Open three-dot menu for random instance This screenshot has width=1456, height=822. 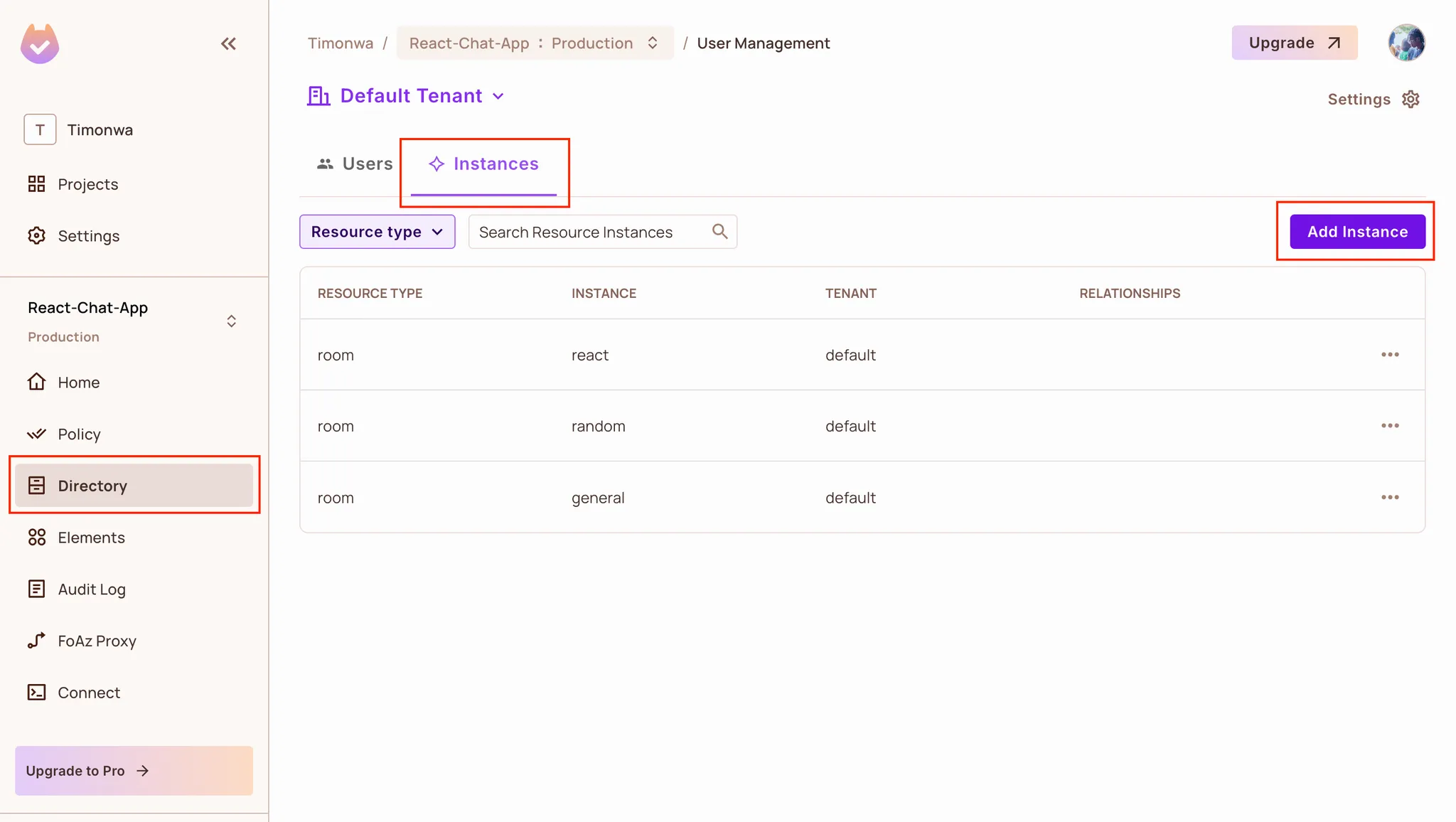1390,426
